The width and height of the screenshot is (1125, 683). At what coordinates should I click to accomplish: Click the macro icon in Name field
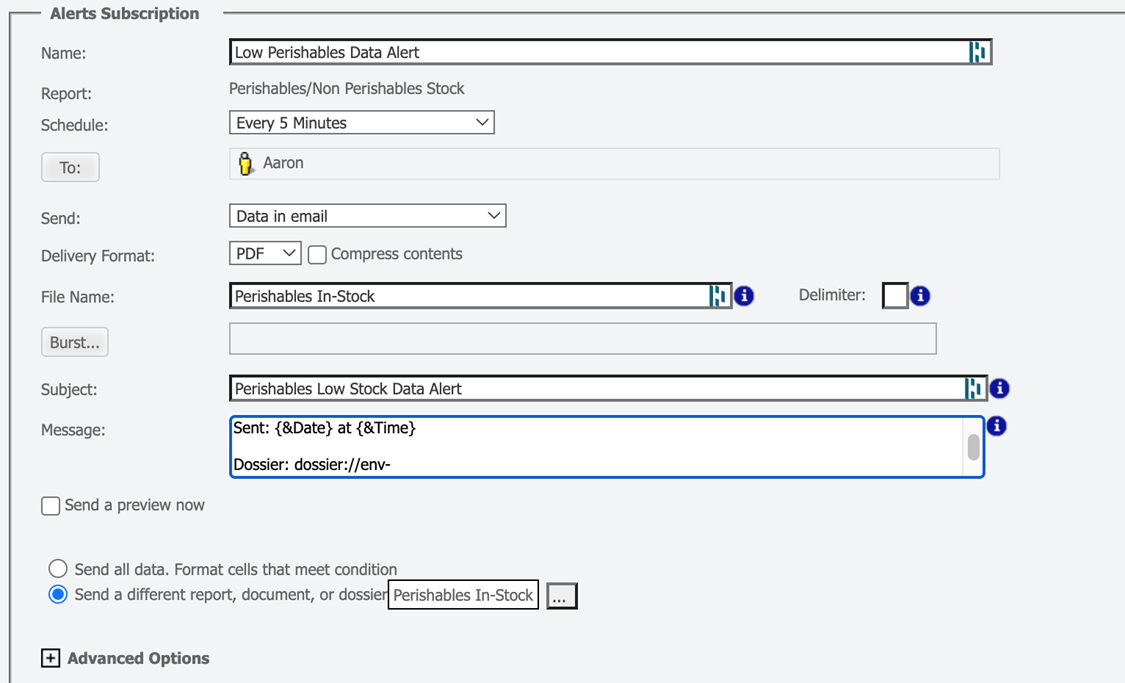tap(978, 52)
